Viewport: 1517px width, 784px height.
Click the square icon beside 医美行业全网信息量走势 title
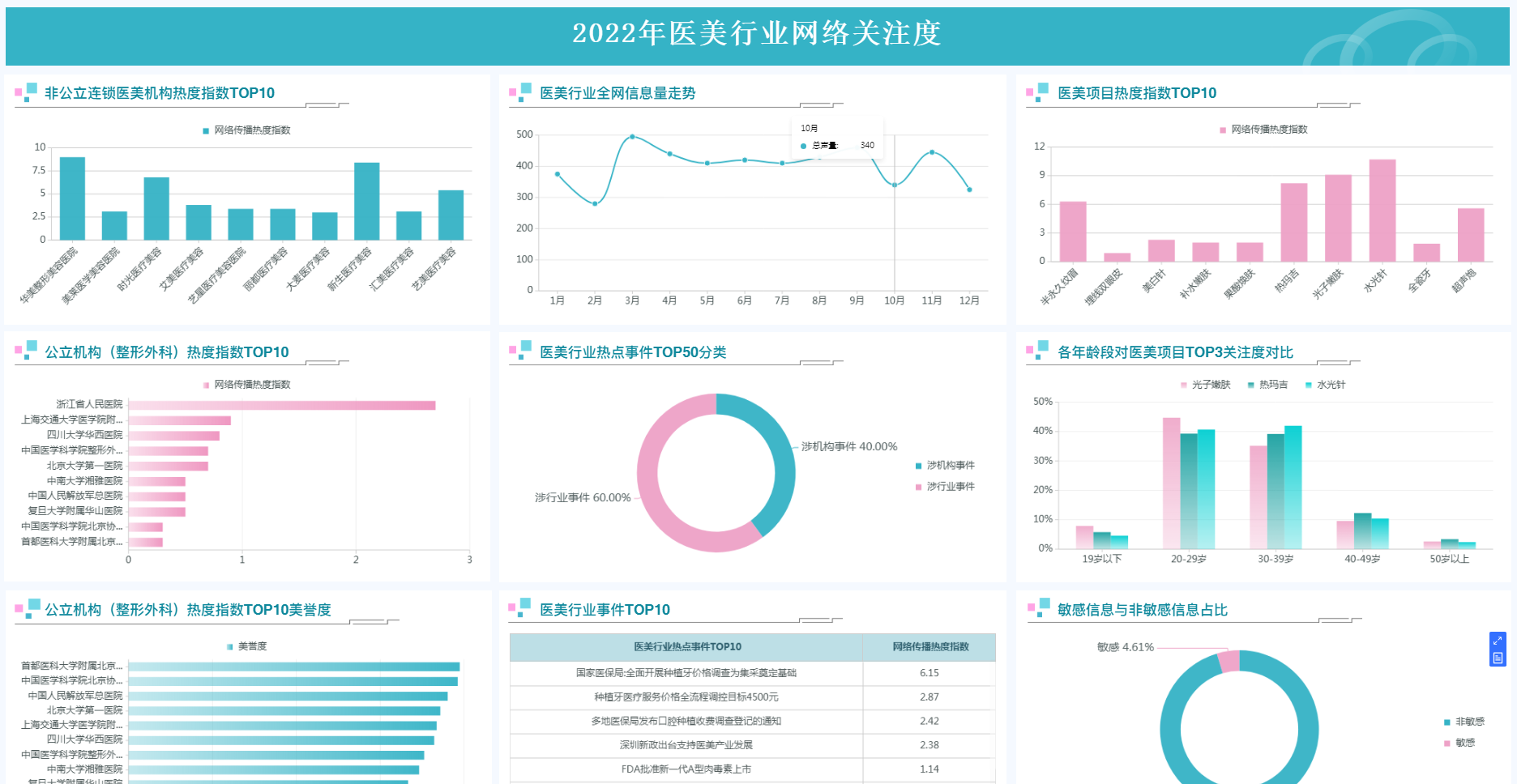pyautogui.click(x=520, y=92)
